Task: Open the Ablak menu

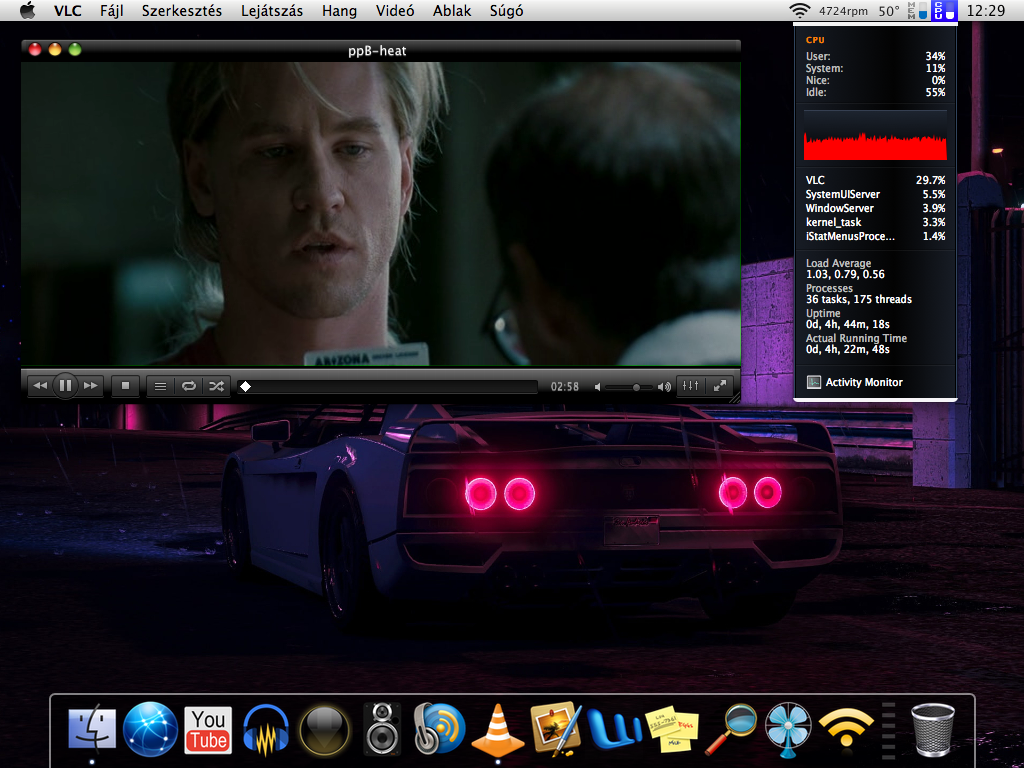Action: [452, 10]
